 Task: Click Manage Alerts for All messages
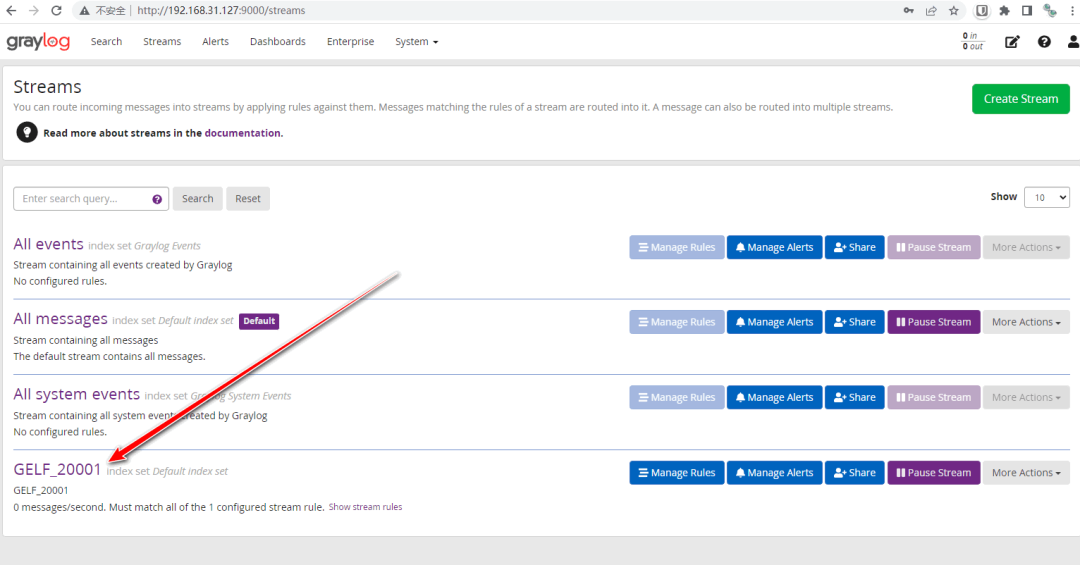pyautogui.click(x=775, y=322)
